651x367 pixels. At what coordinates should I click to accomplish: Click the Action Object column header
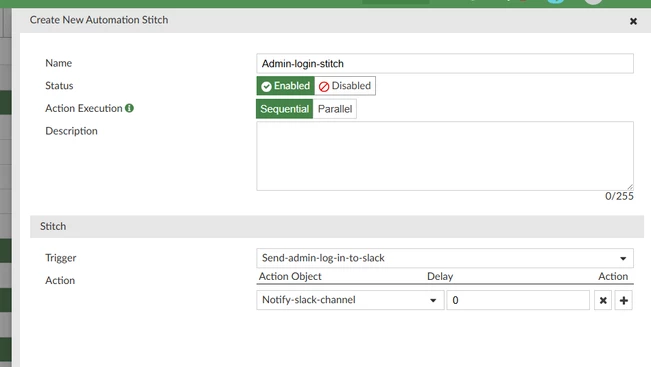(290, 276)
